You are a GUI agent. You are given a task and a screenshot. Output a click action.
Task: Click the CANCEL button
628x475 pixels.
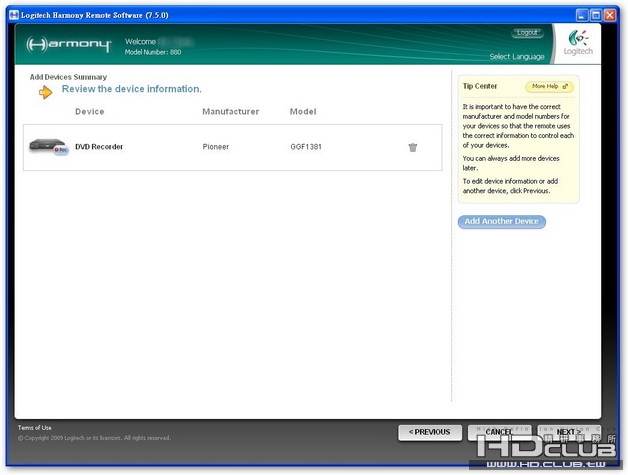[499, 433]
